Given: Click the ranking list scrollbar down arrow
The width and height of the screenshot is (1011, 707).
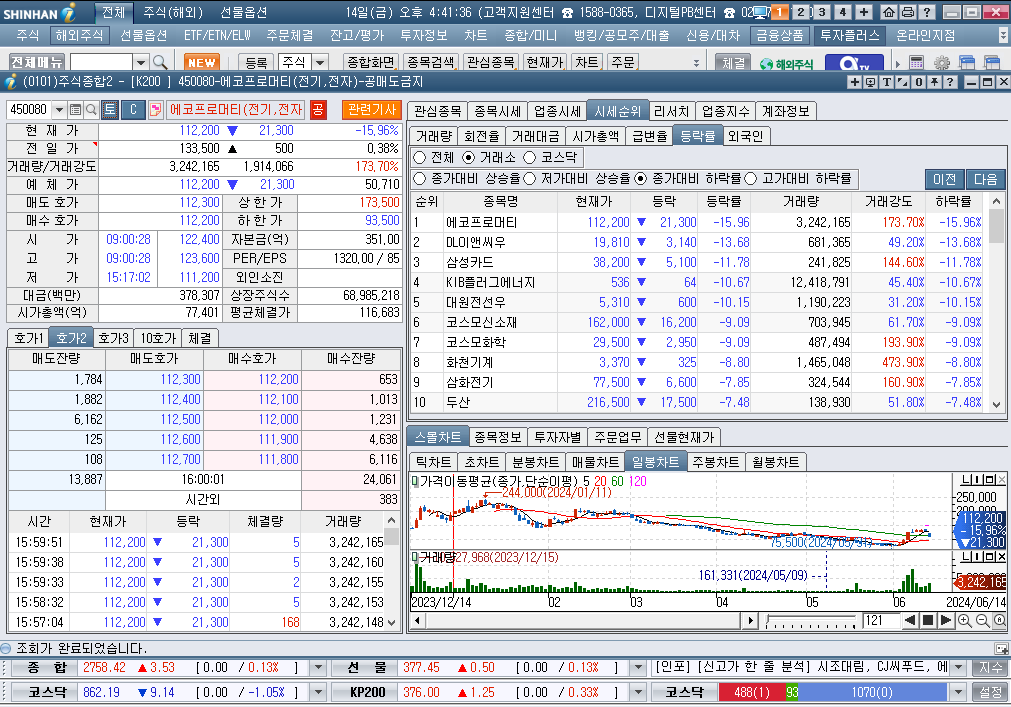Looking at the screenshot, I should pyautogui.click(x=996, y=405).
